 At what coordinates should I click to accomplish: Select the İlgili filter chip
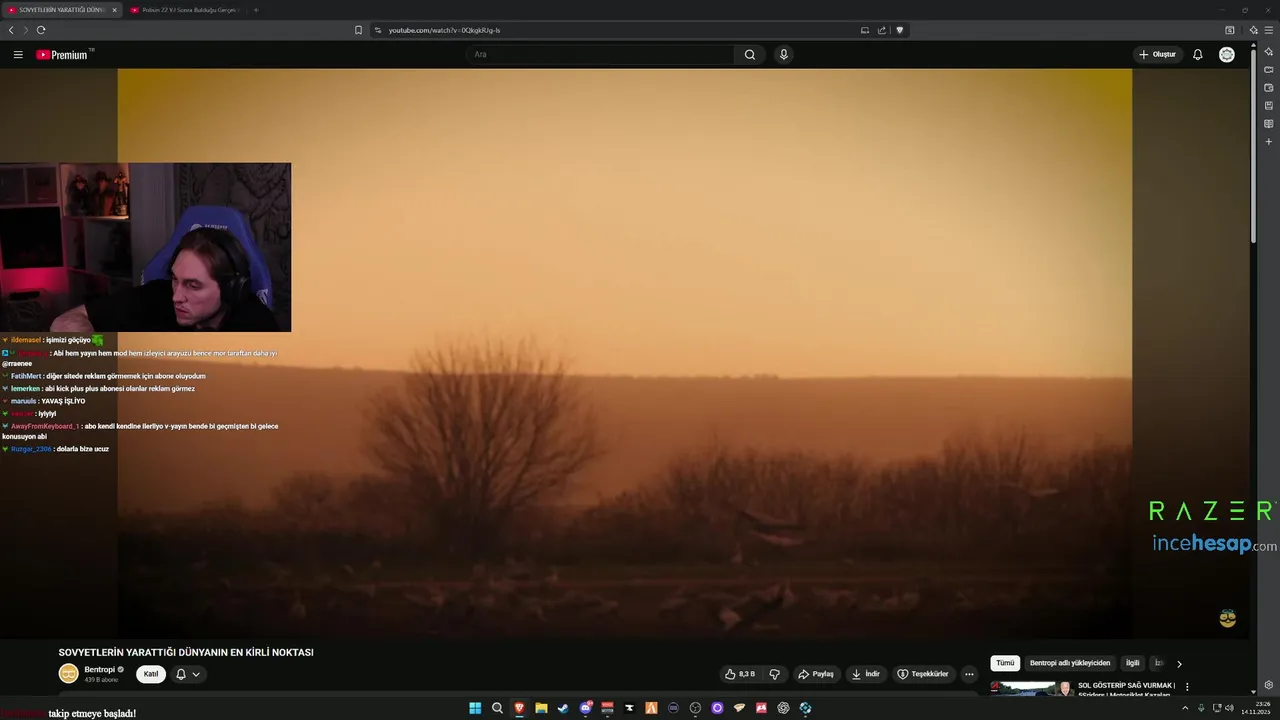1133,663
